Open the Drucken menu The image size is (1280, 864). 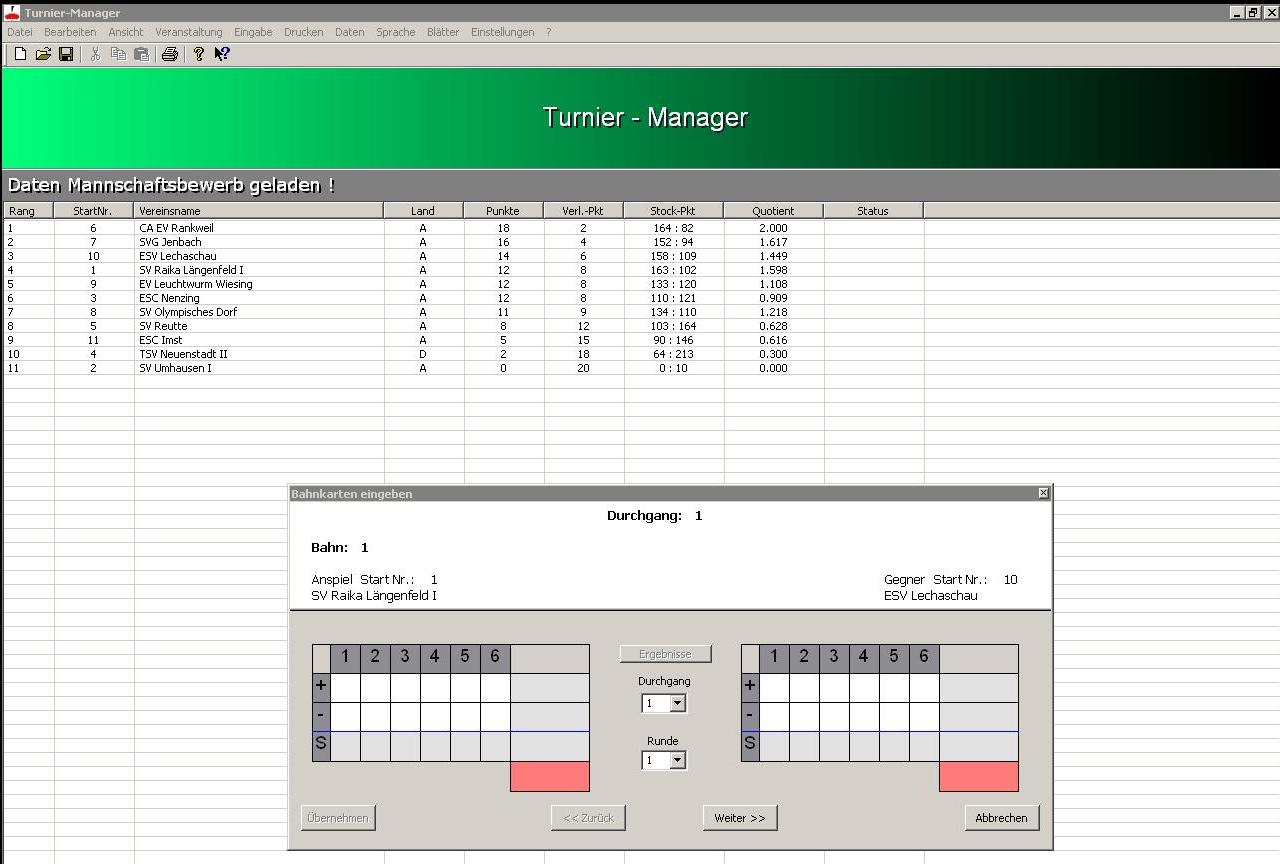coord(304,32)
